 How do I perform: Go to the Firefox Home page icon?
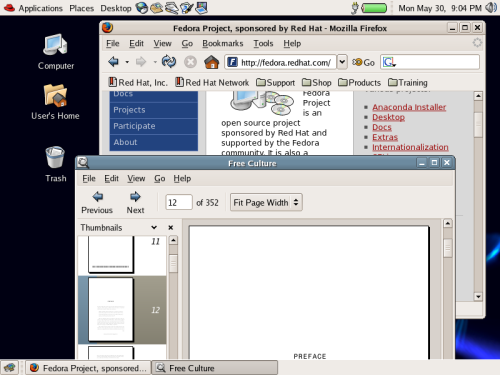(212, 62)
